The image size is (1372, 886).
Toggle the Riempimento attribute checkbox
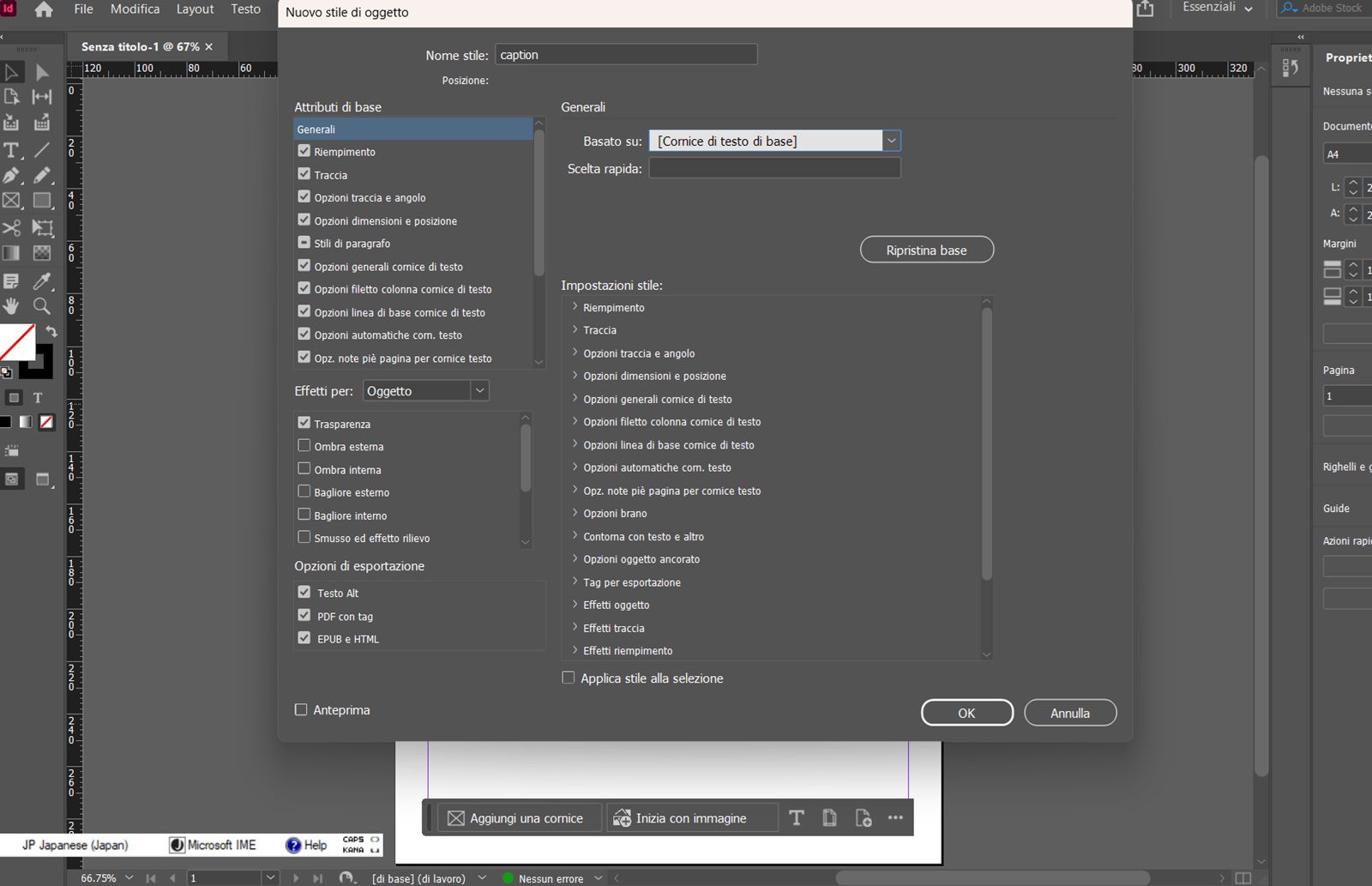pos(304,151)
